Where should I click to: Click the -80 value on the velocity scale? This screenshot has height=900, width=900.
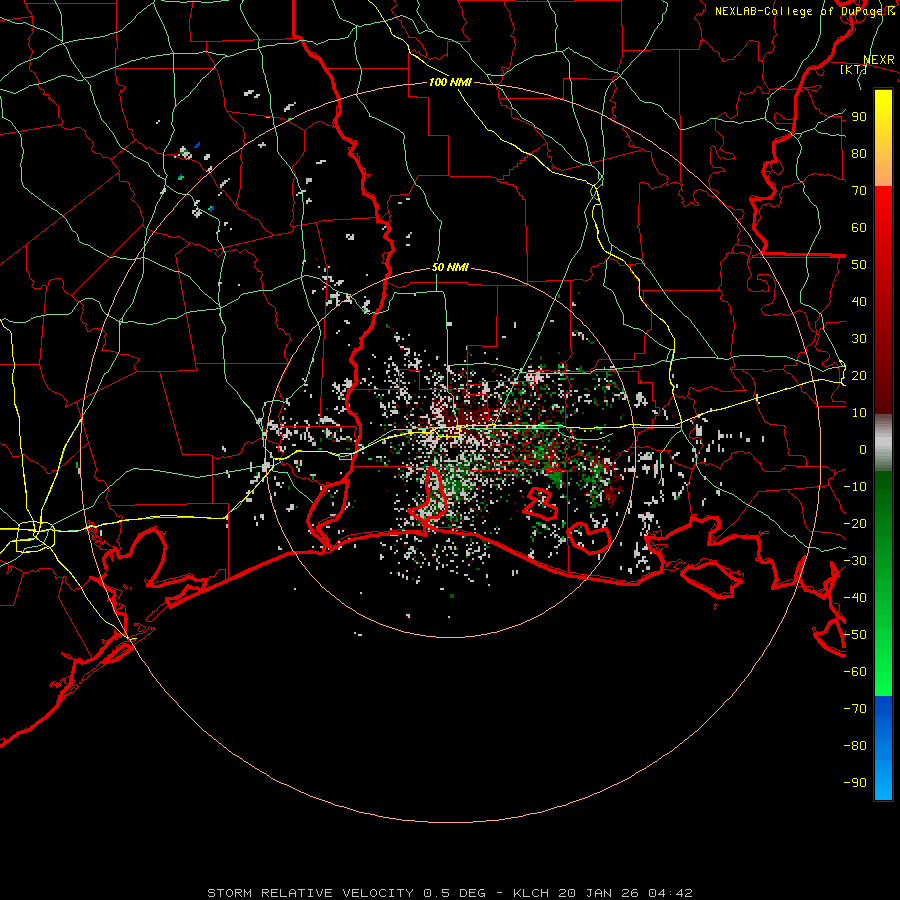pyautogui.click(x=855, y=746)
